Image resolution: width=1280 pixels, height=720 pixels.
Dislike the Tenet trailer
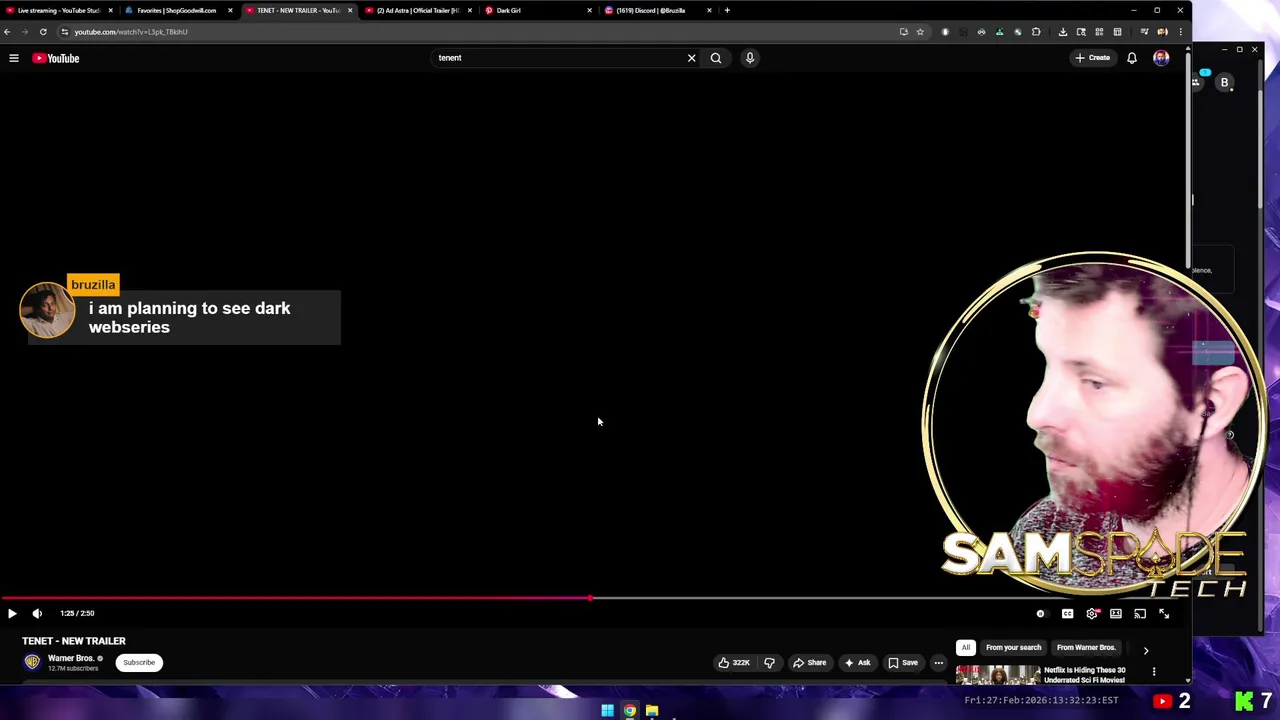[769, 662]
